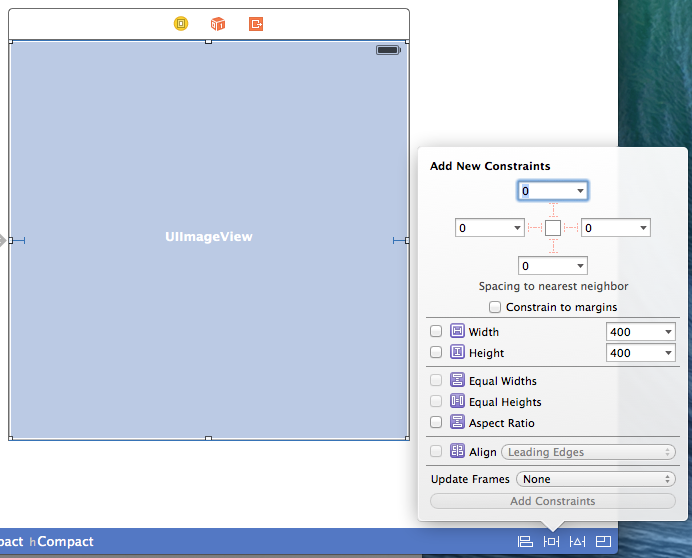Image resolution: width=692 pixels, height=558 pixels.
Task: Click the right horizontal constraint indicator
Action: 399,240
